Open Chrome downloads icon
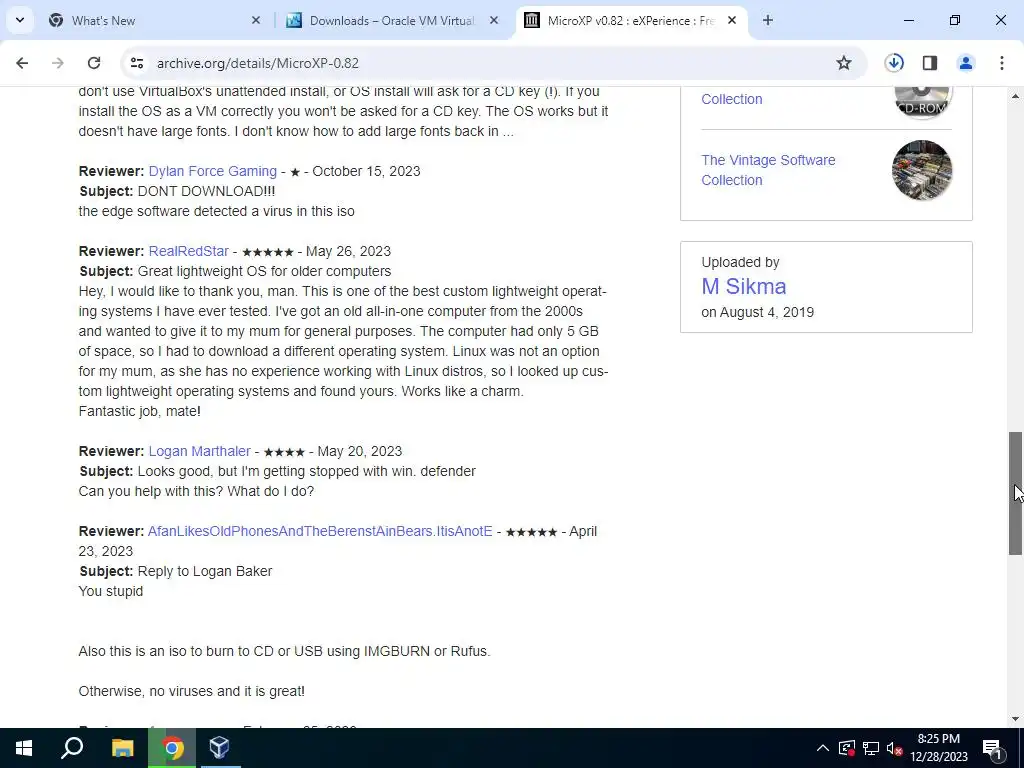Viewport: 1024px width, 768px height. pyautogui.click(x=894, y=63)
